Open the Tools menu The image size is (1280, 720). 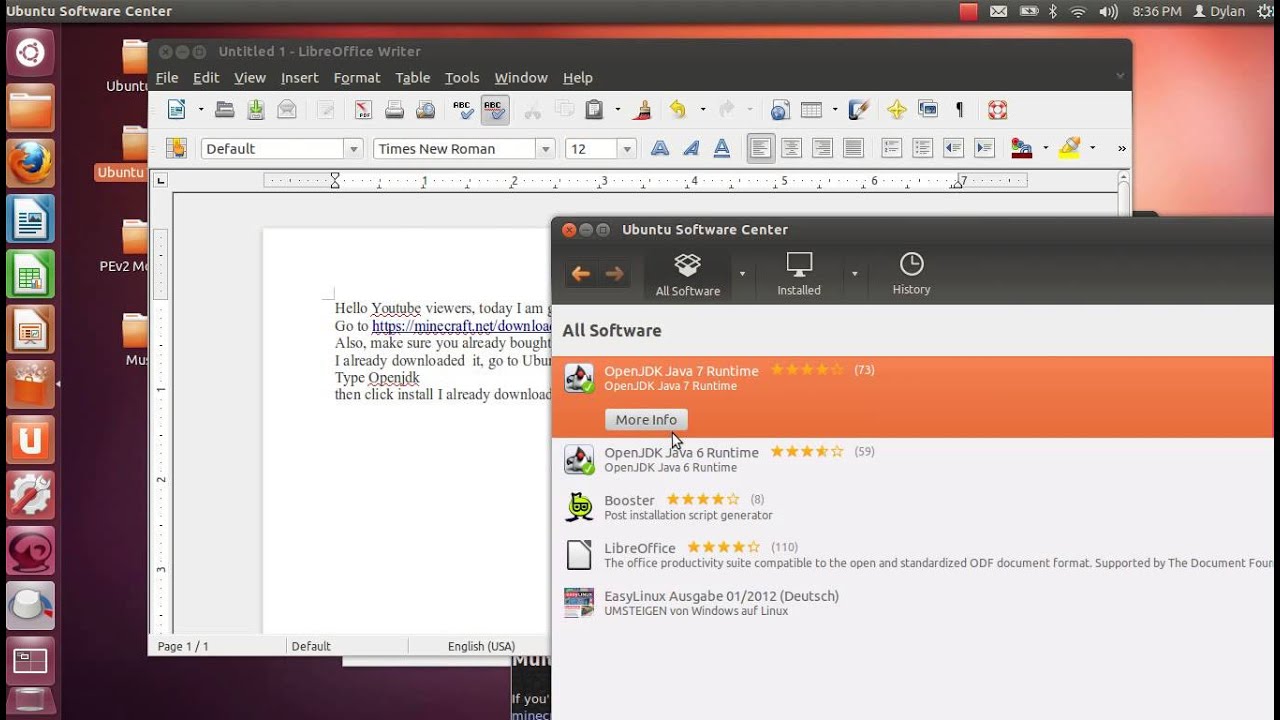[x=462, y=77]
